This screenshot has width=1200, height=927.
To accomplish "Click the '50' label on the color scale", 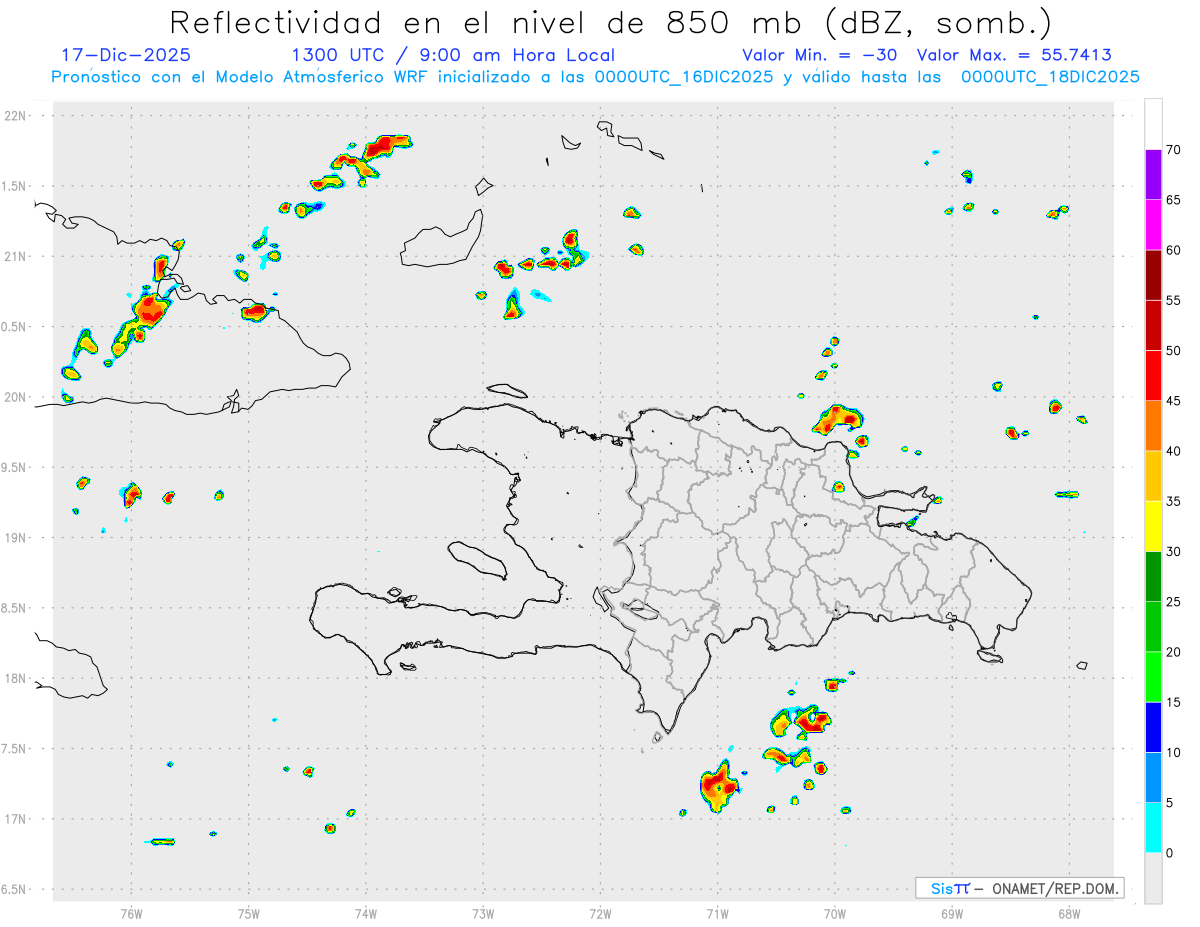I will point(1174,351).
